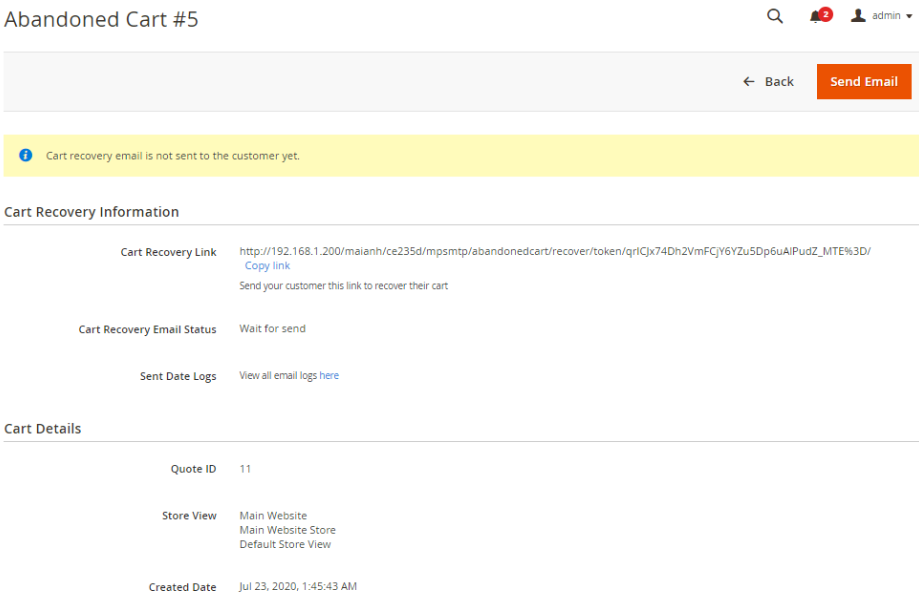Click the 'not sent yet' notice message
919x604 pixels.
[x=173, y=156]
